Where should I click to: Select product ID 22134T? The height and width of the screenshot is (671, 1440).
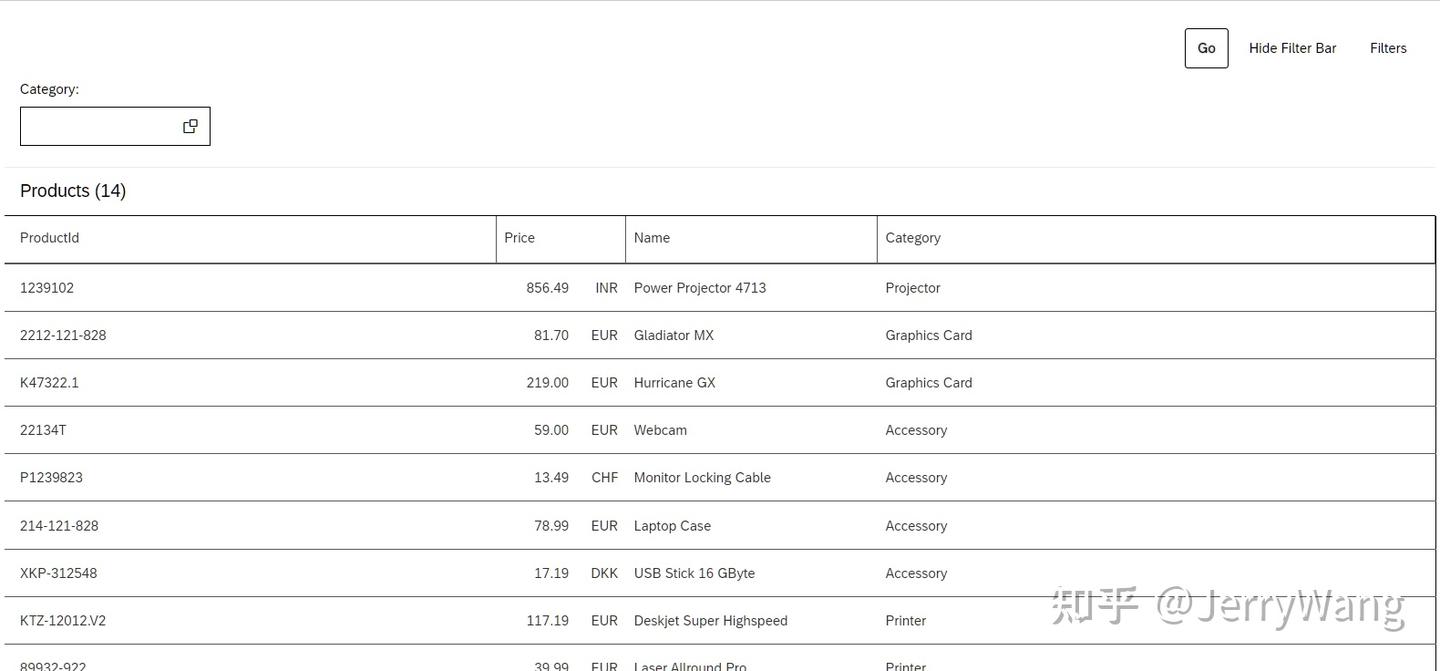[43, 430]
